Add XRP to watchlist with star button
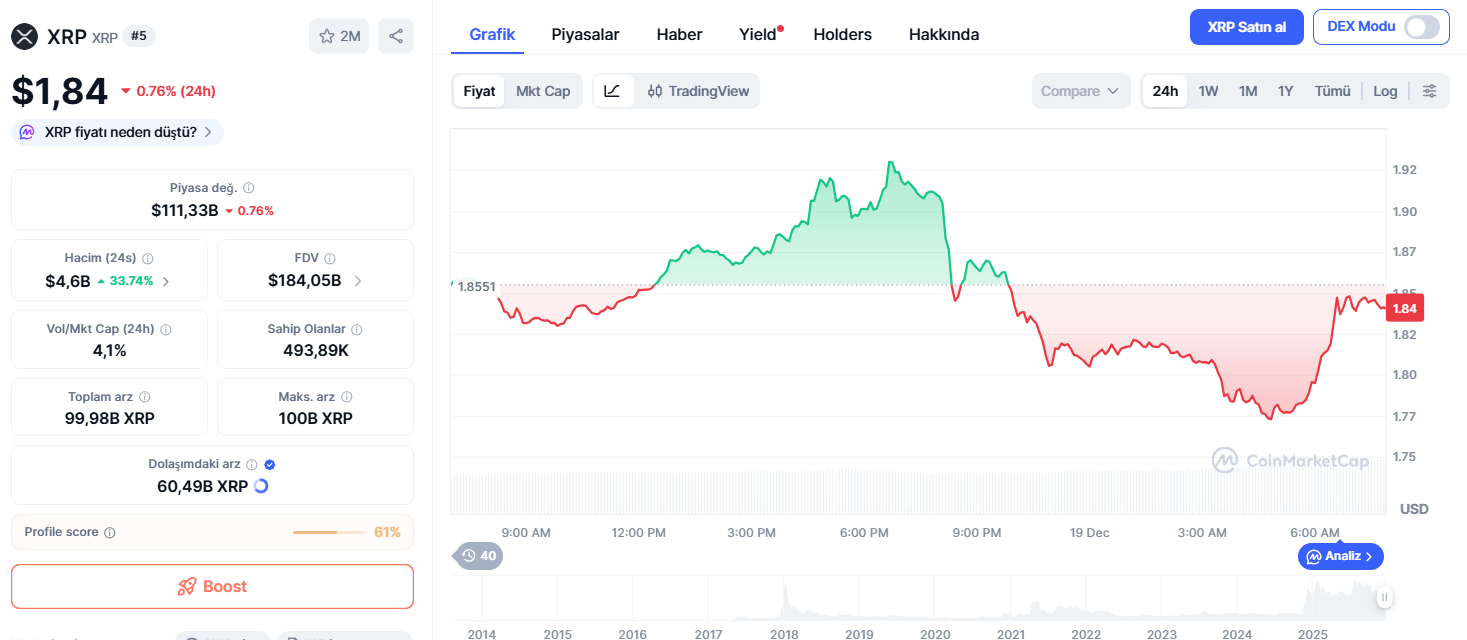Screen dimensions: 1467x640 (x=339, y=36)
